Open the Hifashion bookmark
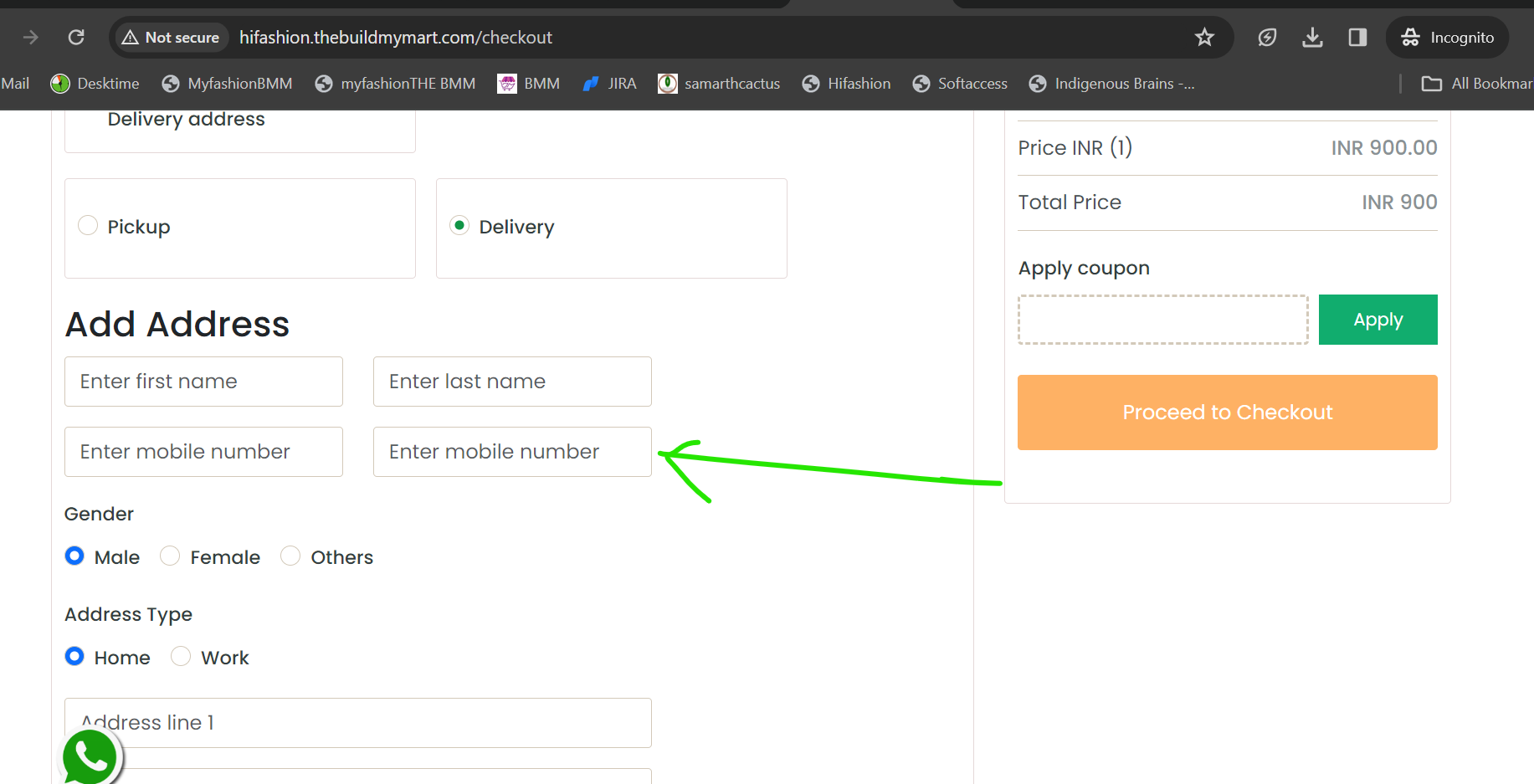Screen dimensions: 1534x784 click(846, 84)
